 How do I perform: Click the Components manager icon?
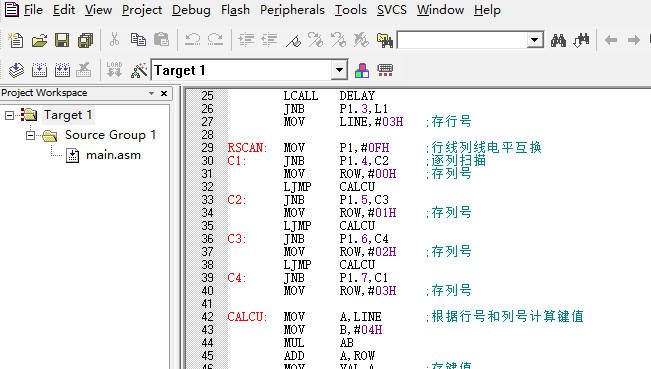pyautogui.click(x=362, y=70)
